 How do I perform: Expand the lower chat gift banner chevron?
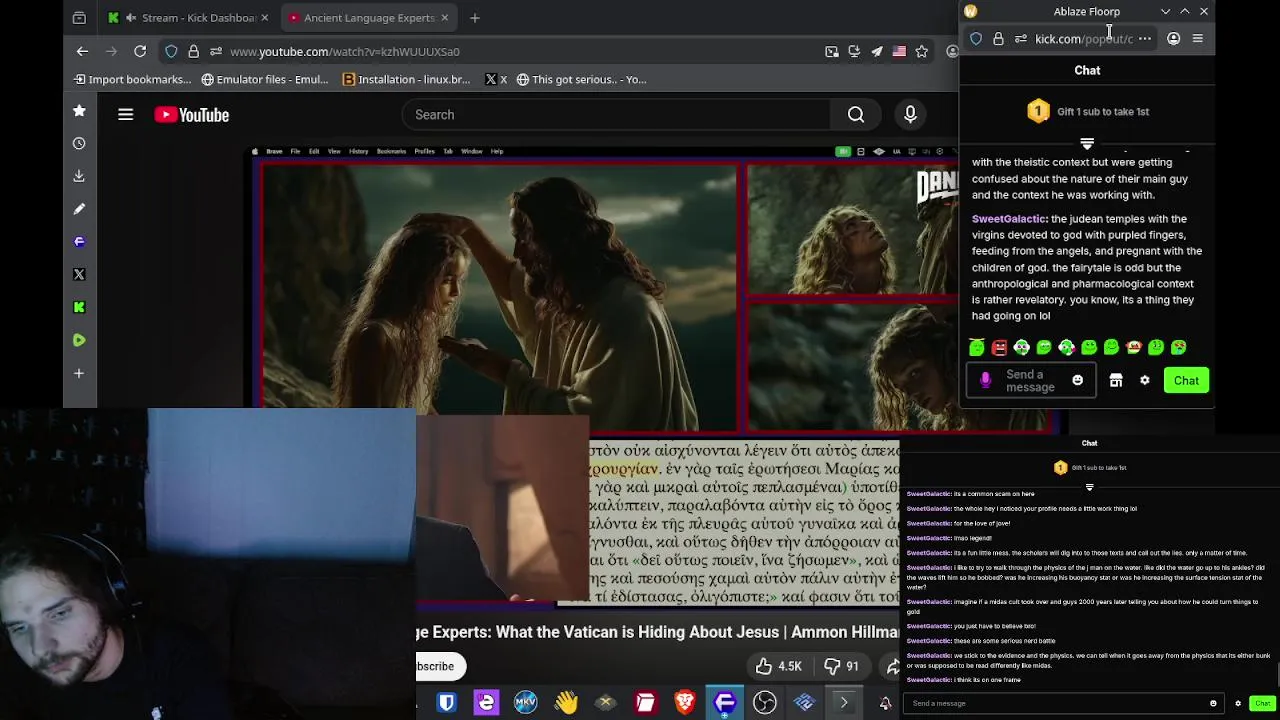(1089, 487)
